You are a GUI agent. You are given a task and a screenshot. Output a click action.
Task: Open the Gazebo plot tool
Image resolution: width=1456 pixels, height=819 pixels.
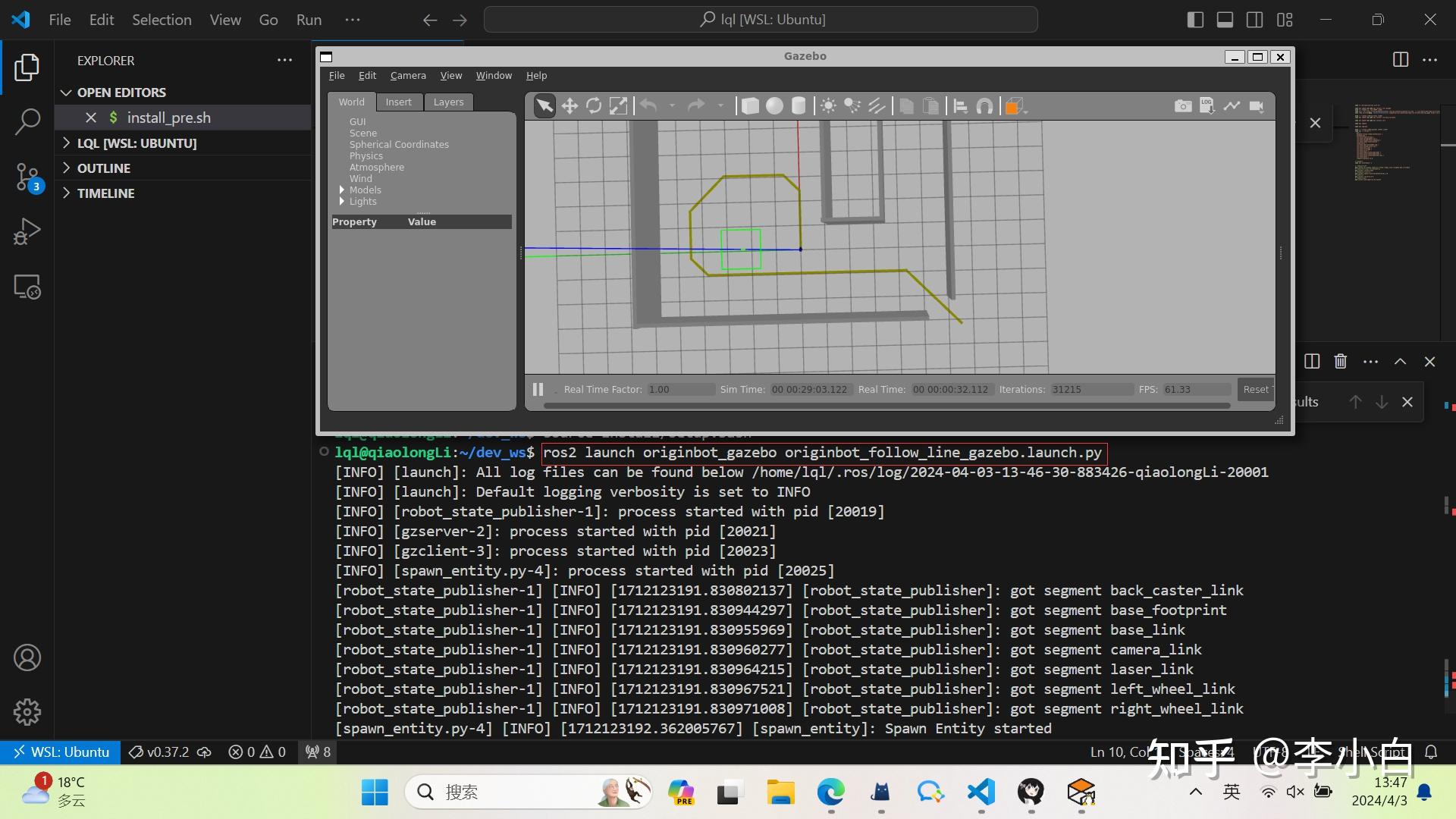coord(1232,106)
